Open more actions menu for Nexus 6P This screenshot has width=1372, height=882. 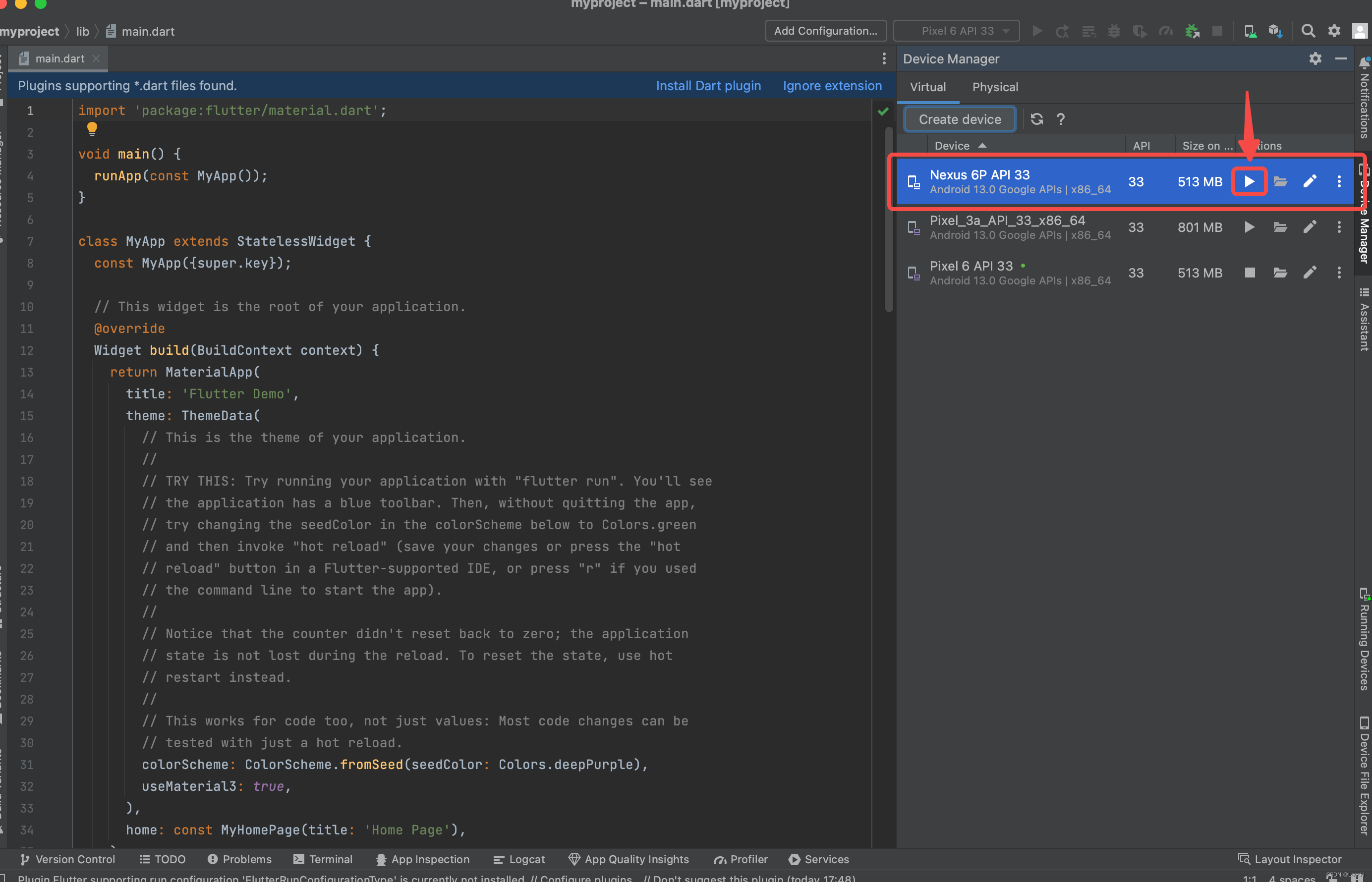(1339, 181)
